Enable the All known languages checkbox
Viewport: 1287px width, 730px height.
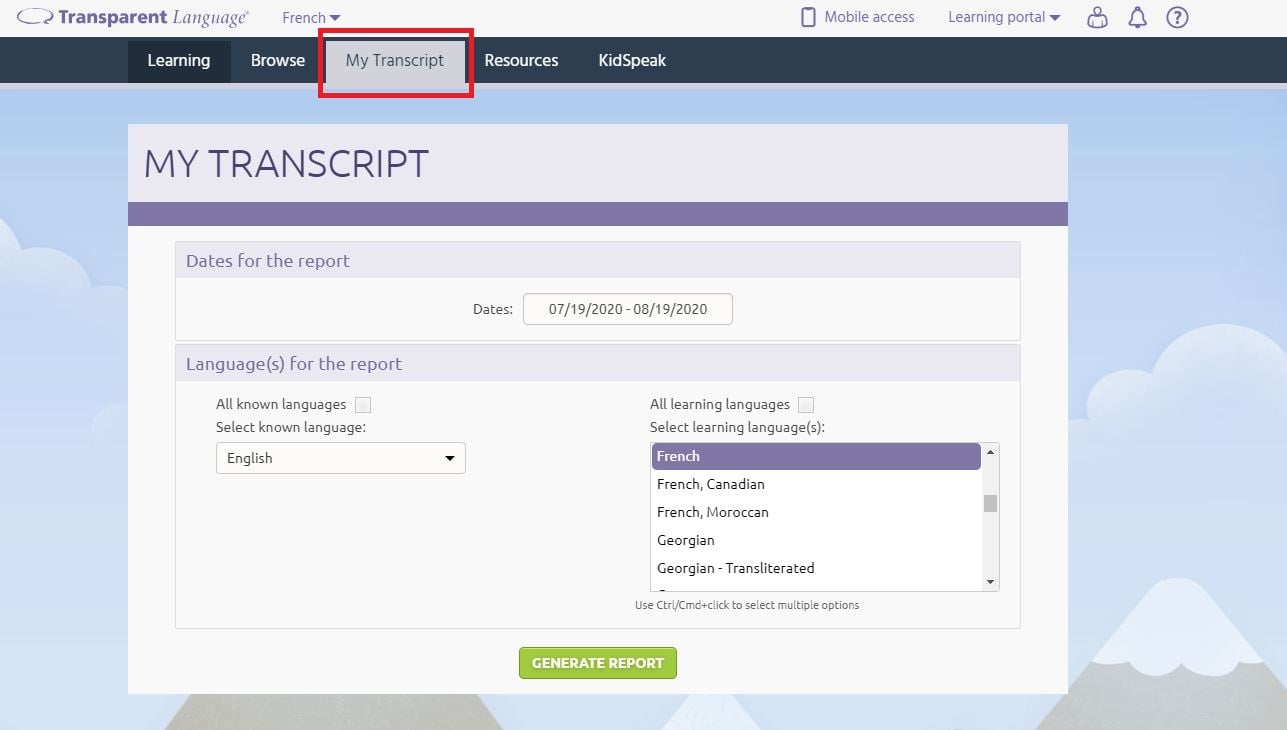(x=363, y=404)
